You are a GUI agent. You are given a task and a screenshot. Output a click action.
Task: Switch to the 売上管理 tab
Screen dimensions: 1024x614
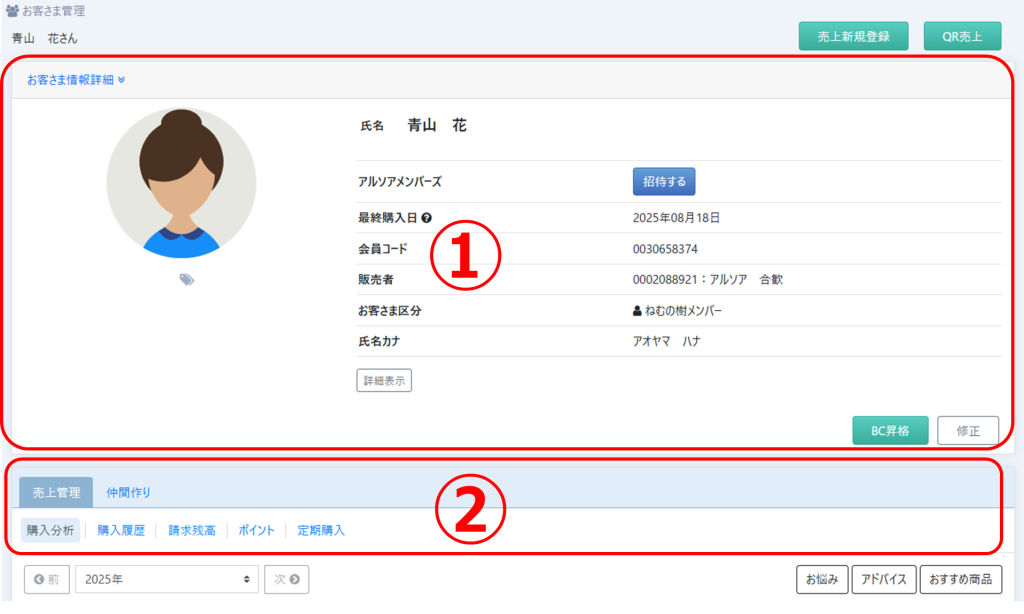pos(56,492)
